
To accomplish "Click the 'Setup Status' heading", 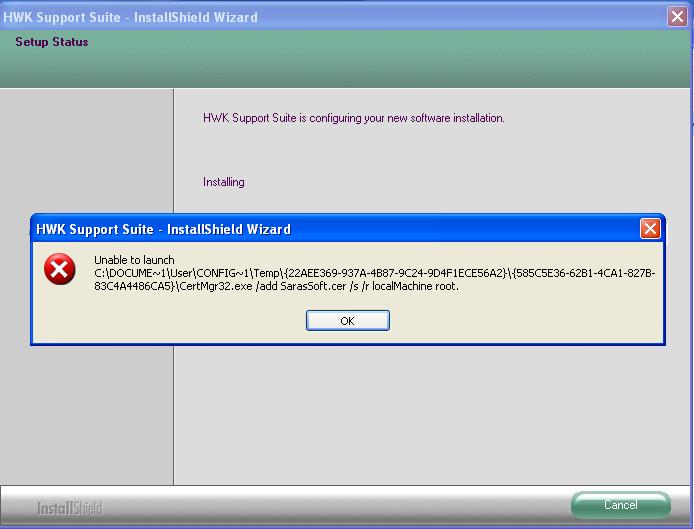I will (52, 42).
